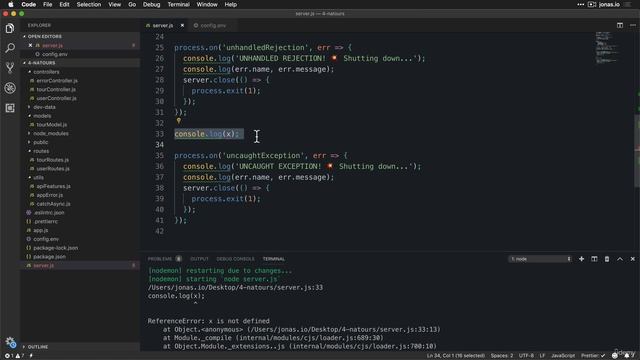
Task: Expand the dev-data folder
Action: click(x=44, y=107)
